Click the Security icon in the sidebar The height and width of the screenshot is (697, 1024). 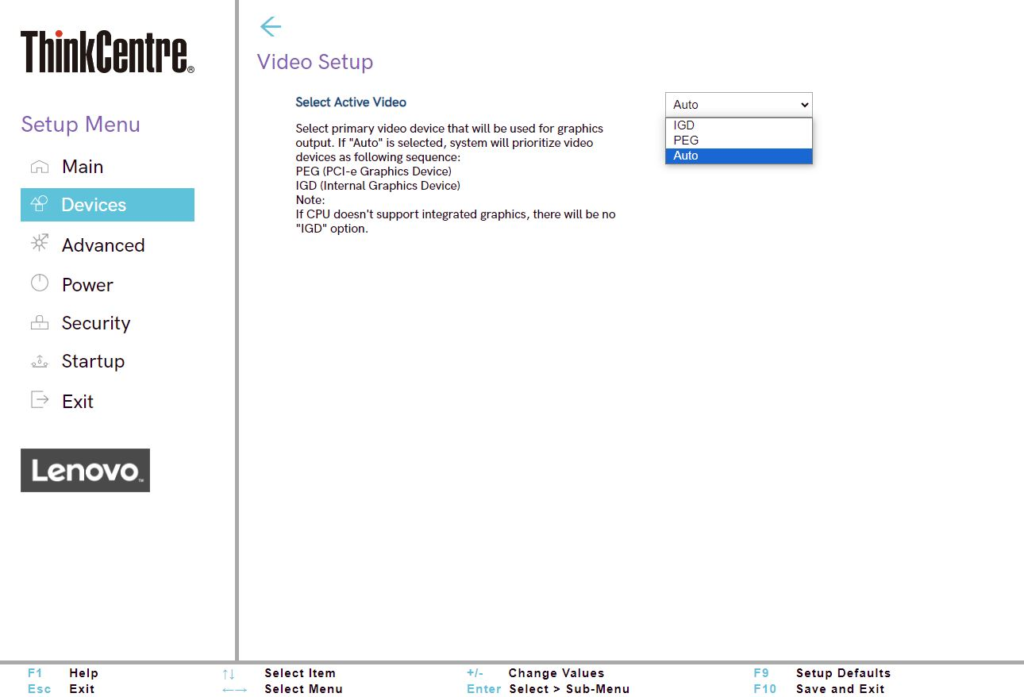click(x=40, y=323)
